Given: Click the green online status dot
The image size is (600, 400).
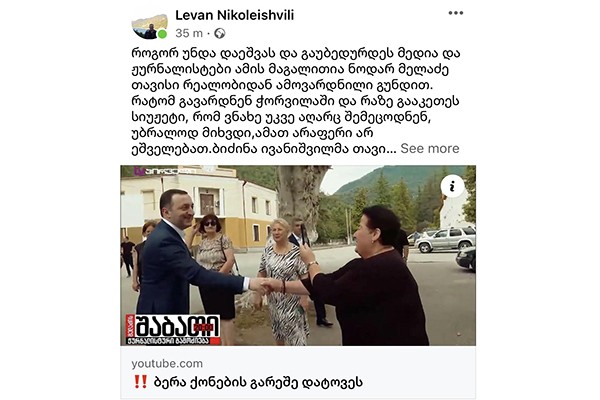Looking at the screenshot, I should (x=163, y=34).
